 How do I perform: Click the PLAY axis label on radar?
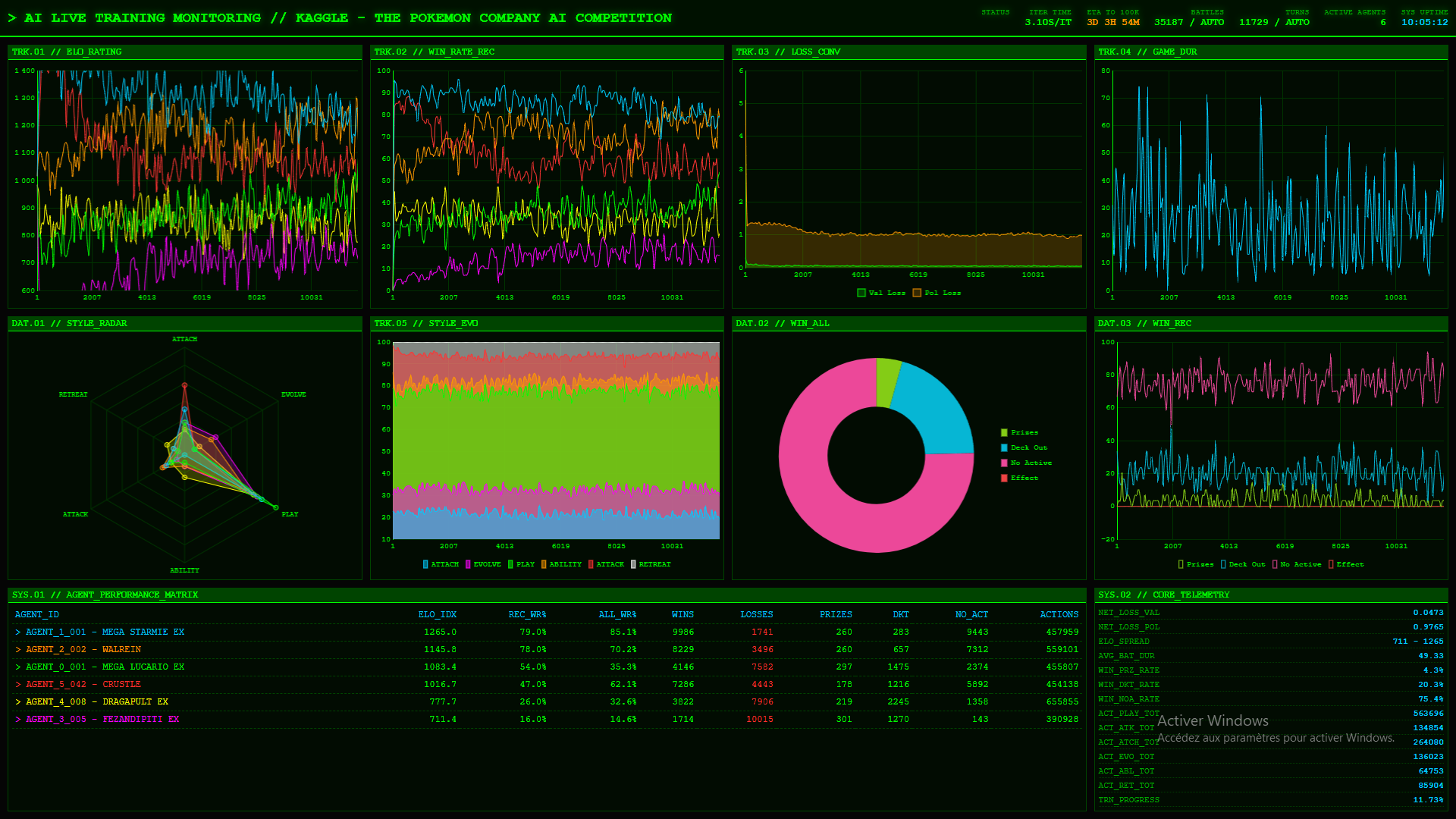point(290,514)
